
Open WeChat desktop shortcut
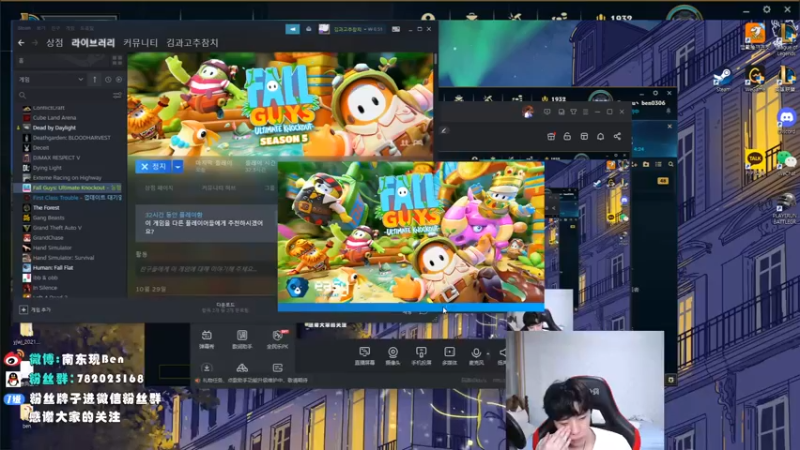[786, 163]
